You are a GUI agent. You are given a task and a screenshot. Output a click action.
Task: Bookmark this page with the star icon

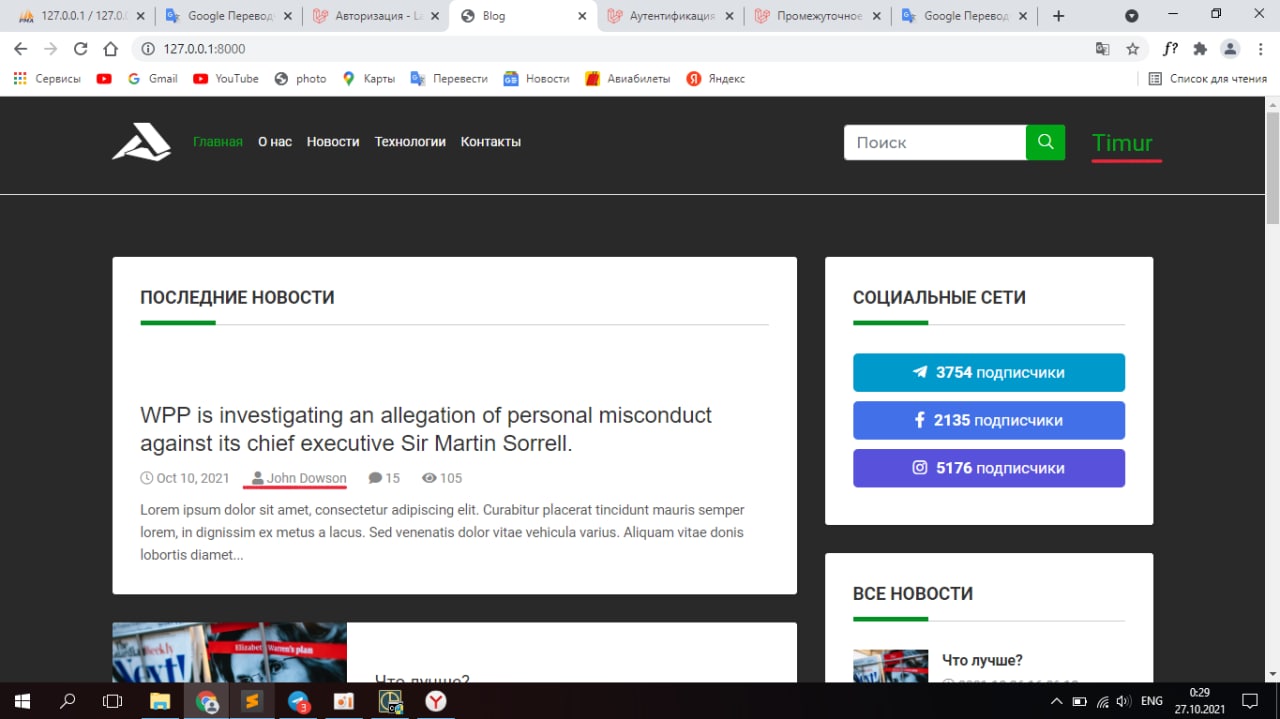(x=1132, y=48)
